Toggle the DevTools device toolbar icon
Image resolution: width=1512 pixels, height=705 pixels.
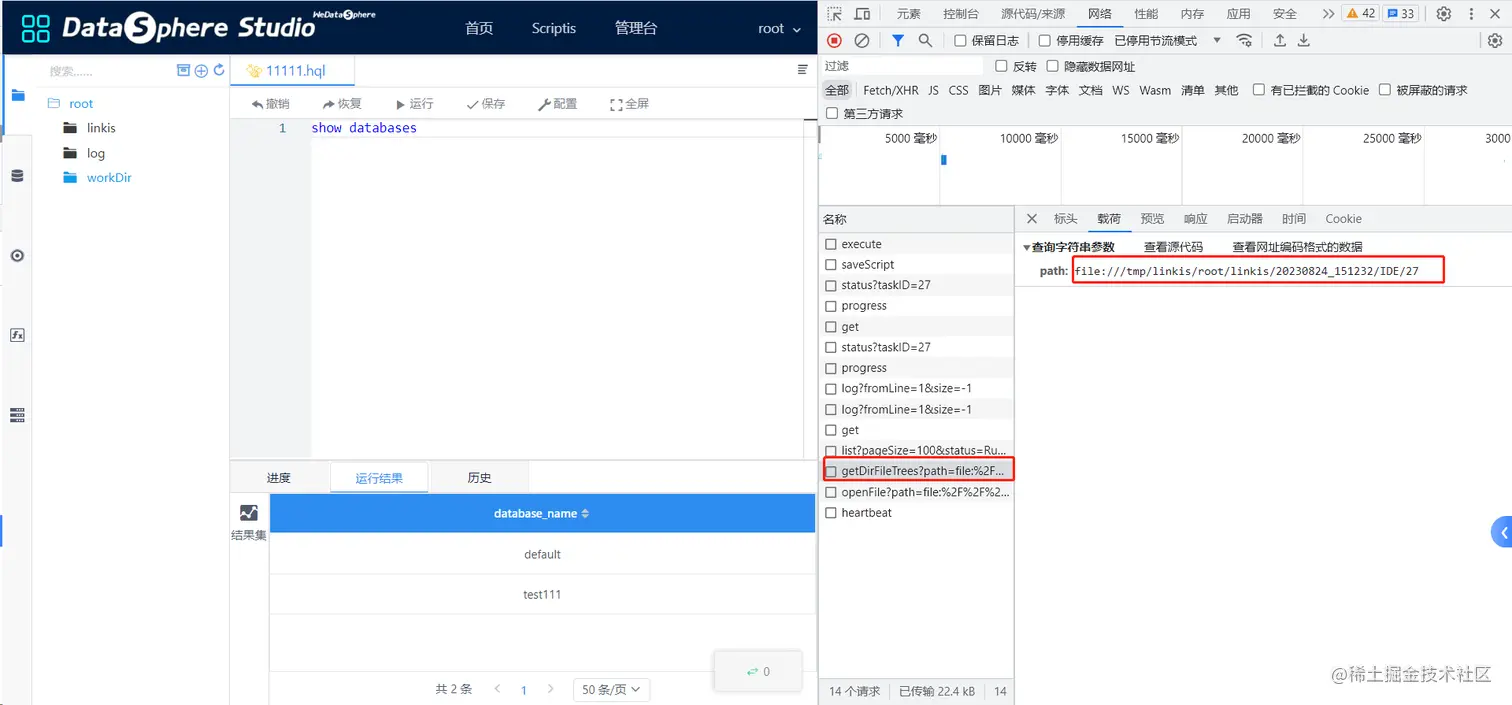pos(862,14)
